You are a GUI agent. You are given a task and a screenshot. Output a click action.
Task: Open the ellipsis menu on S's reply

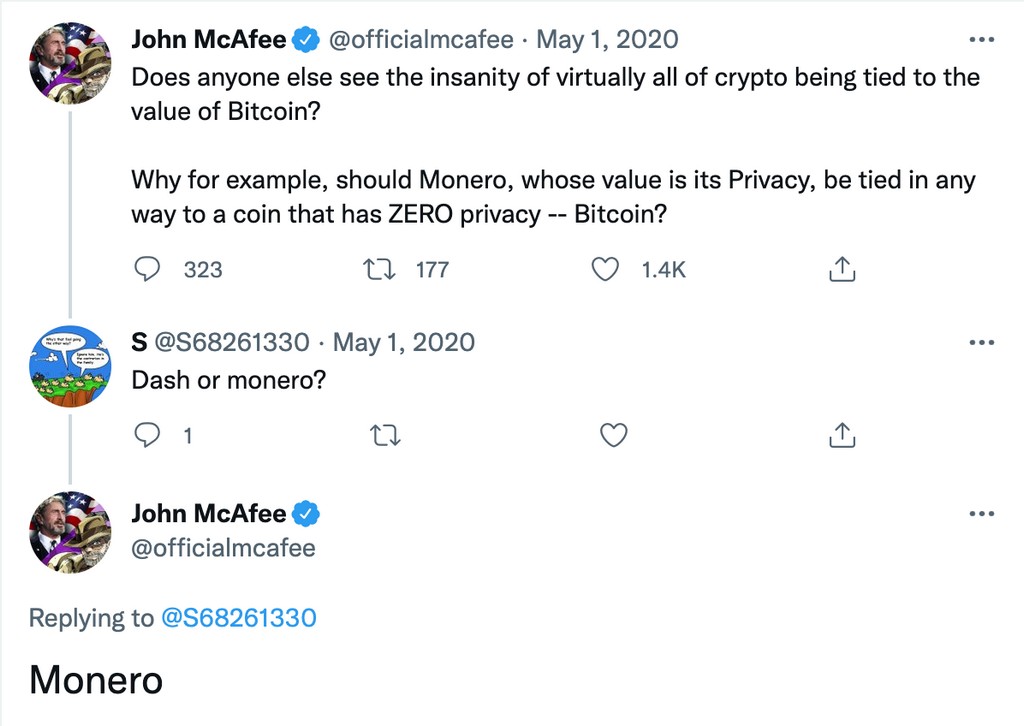click(x=981, y=341)
